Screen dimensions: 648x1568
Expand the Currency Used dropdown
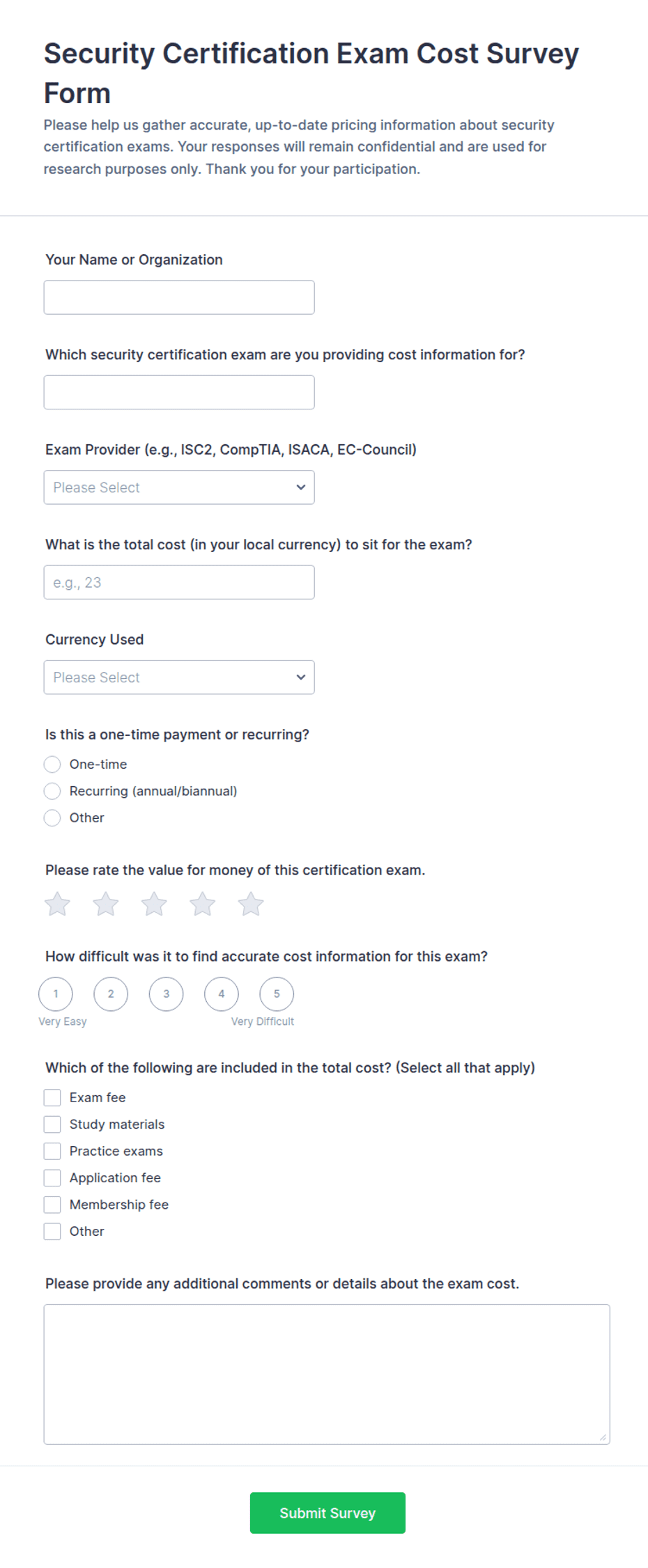coord(179,677)
